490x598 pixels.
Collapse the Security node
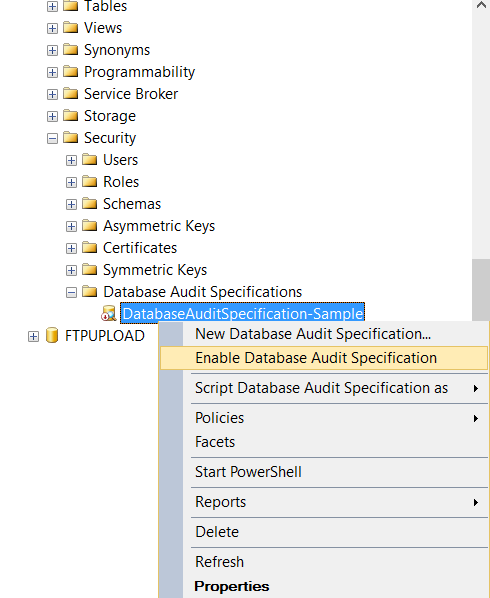pyautogui.click(x=52, y=138)
